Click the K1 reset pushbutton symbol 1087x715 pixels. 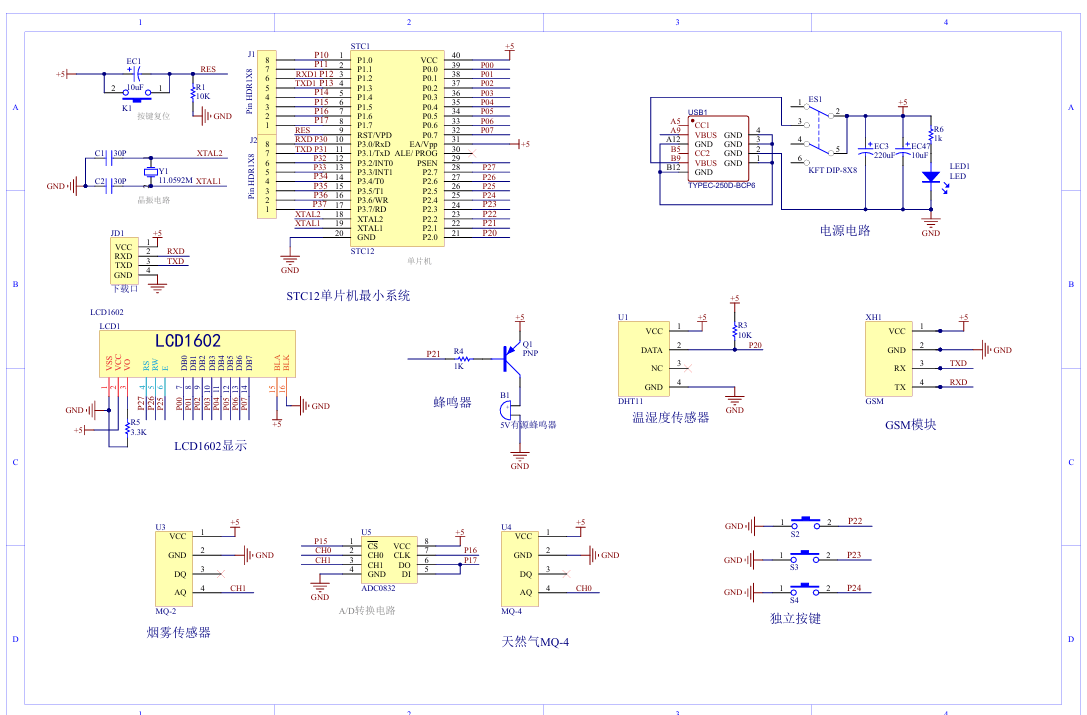coord(135,98)
